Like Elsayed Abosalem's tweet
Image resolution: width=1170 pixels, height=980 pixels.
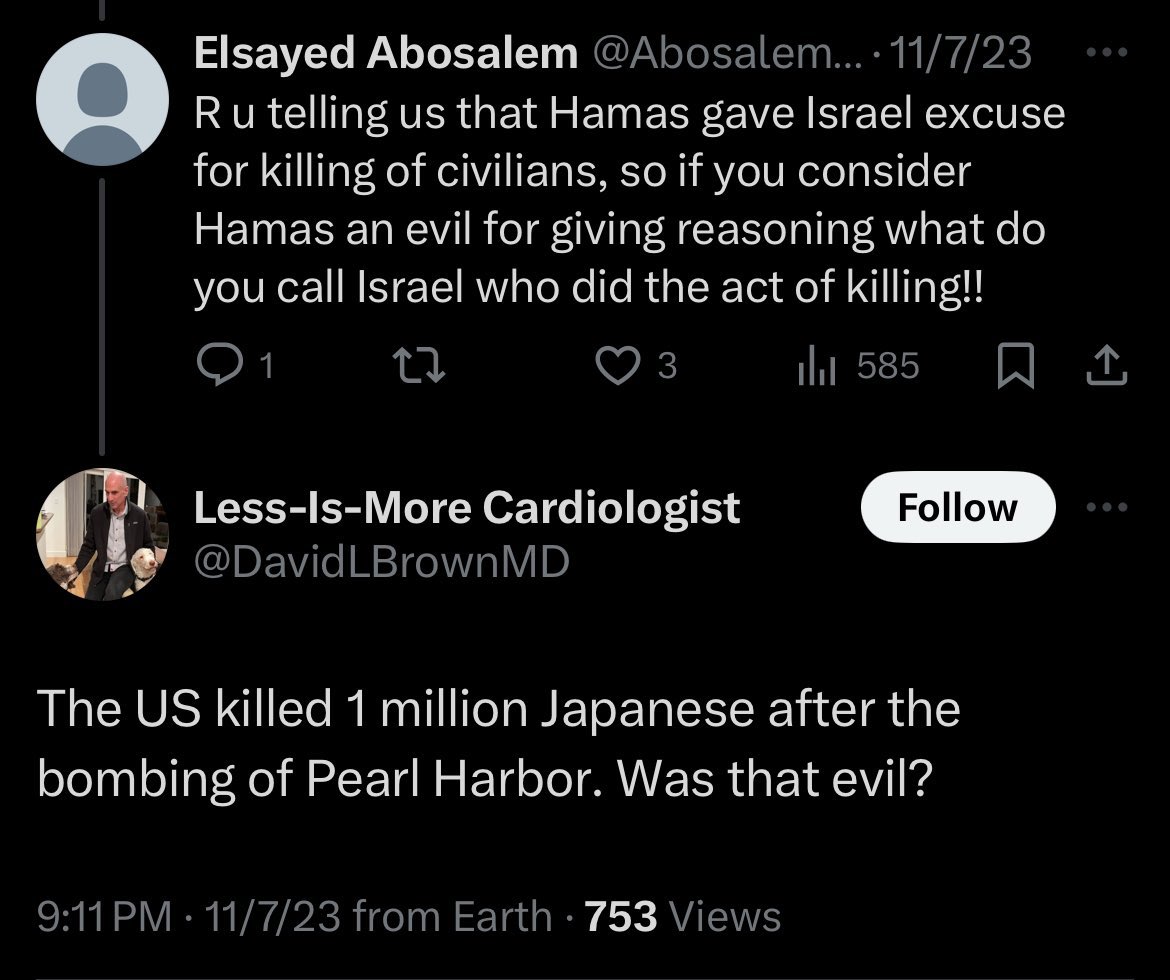pos(617,367)
